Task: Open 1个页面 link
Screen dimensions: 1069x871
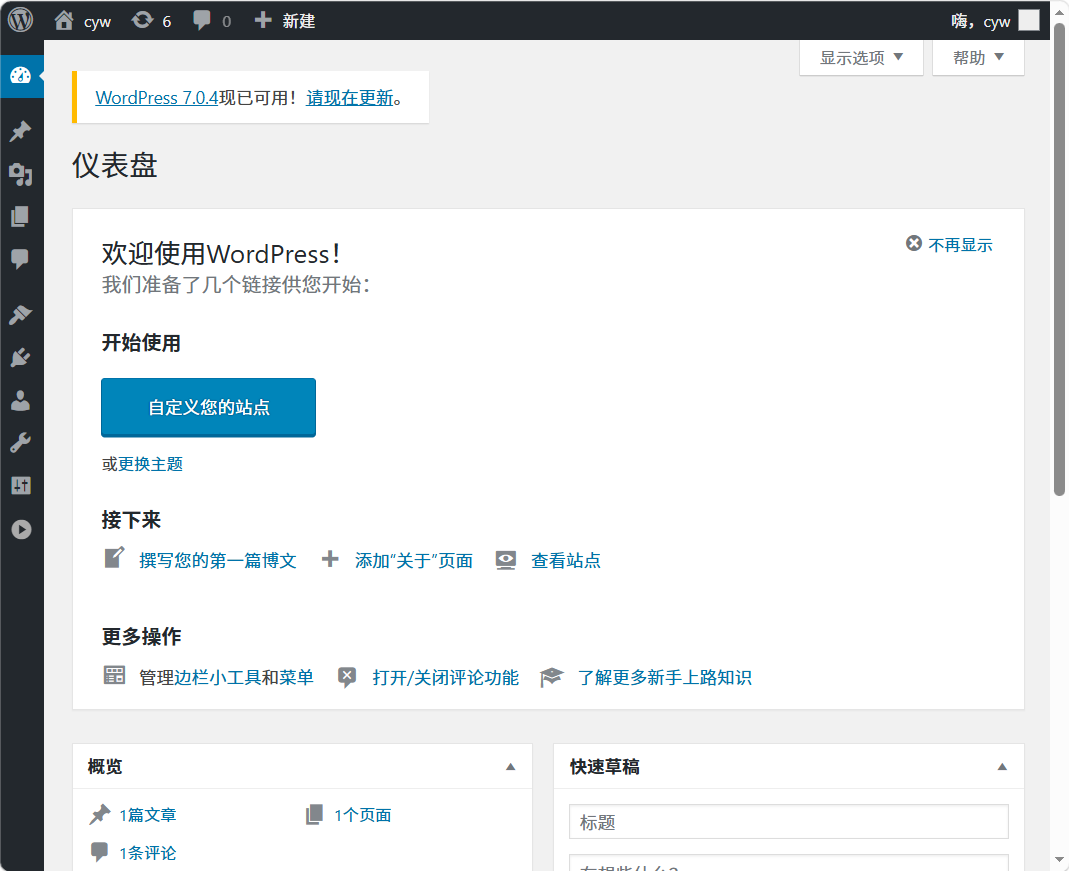Action: [363, 815]
